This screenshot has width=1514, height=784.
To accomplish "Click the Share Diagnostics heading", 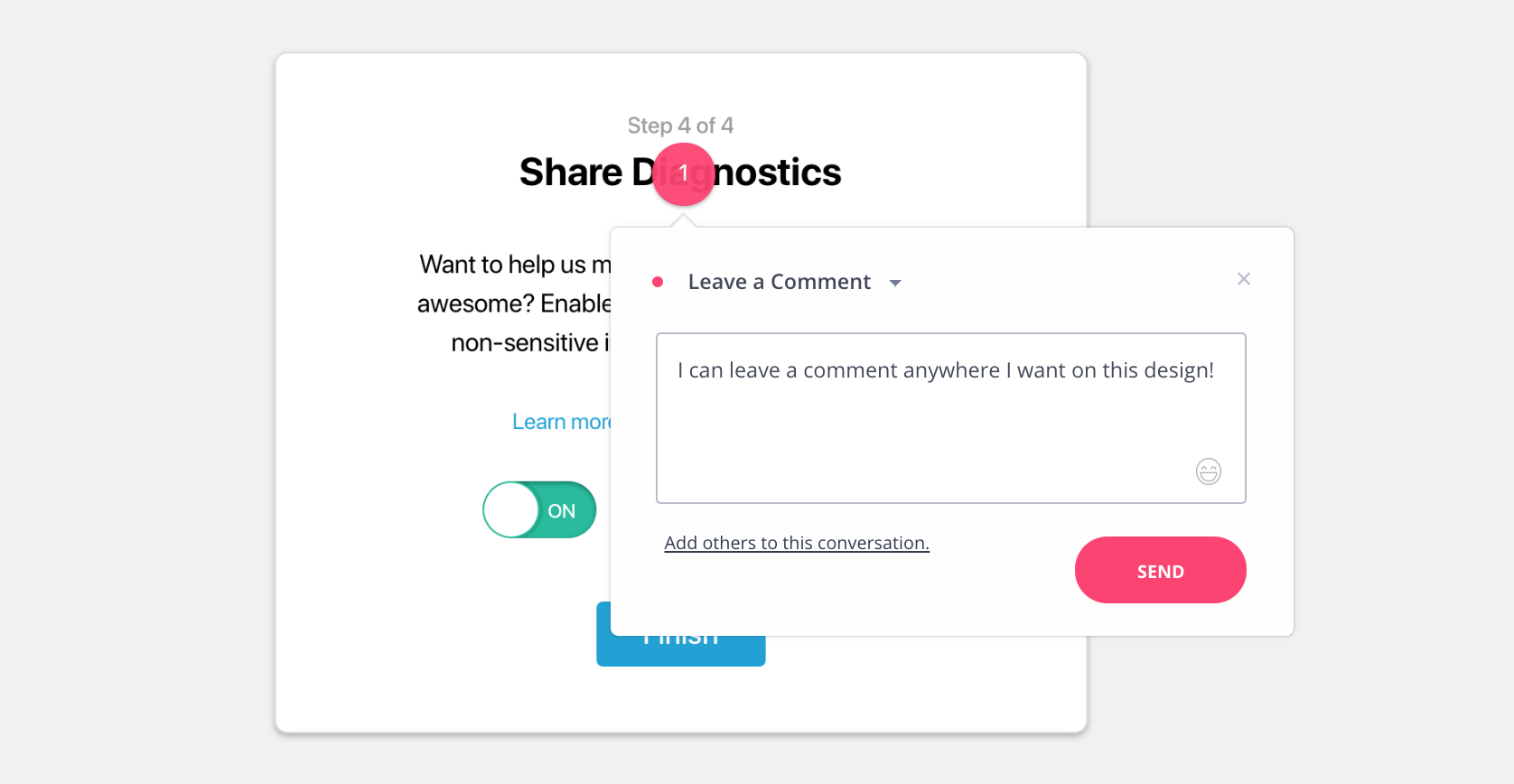I will [x=680, y=173].
